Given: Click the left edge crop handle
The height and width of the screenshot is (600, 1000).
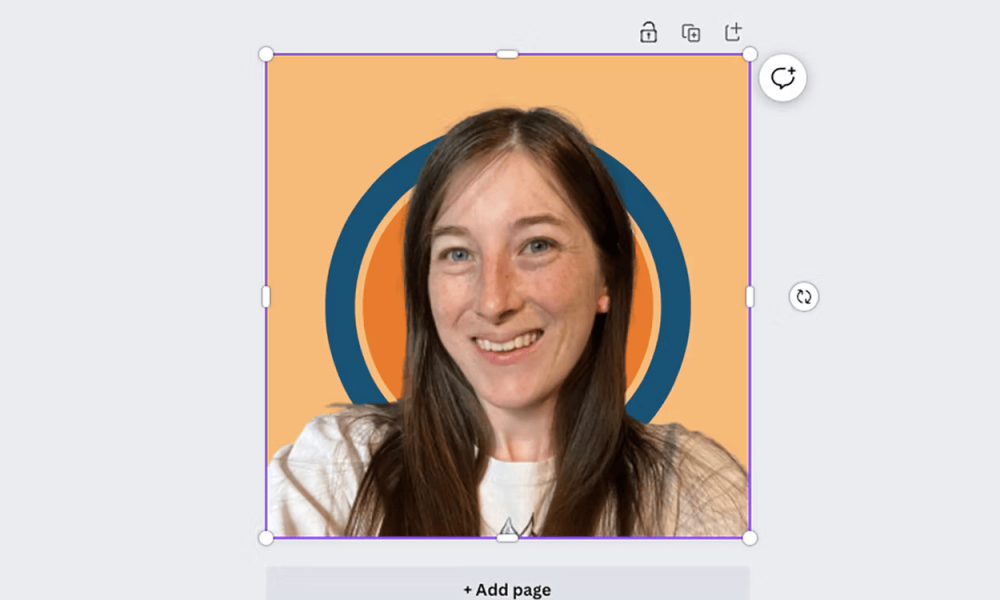Looking at the screenshot, I should click(x=266, y=296).
